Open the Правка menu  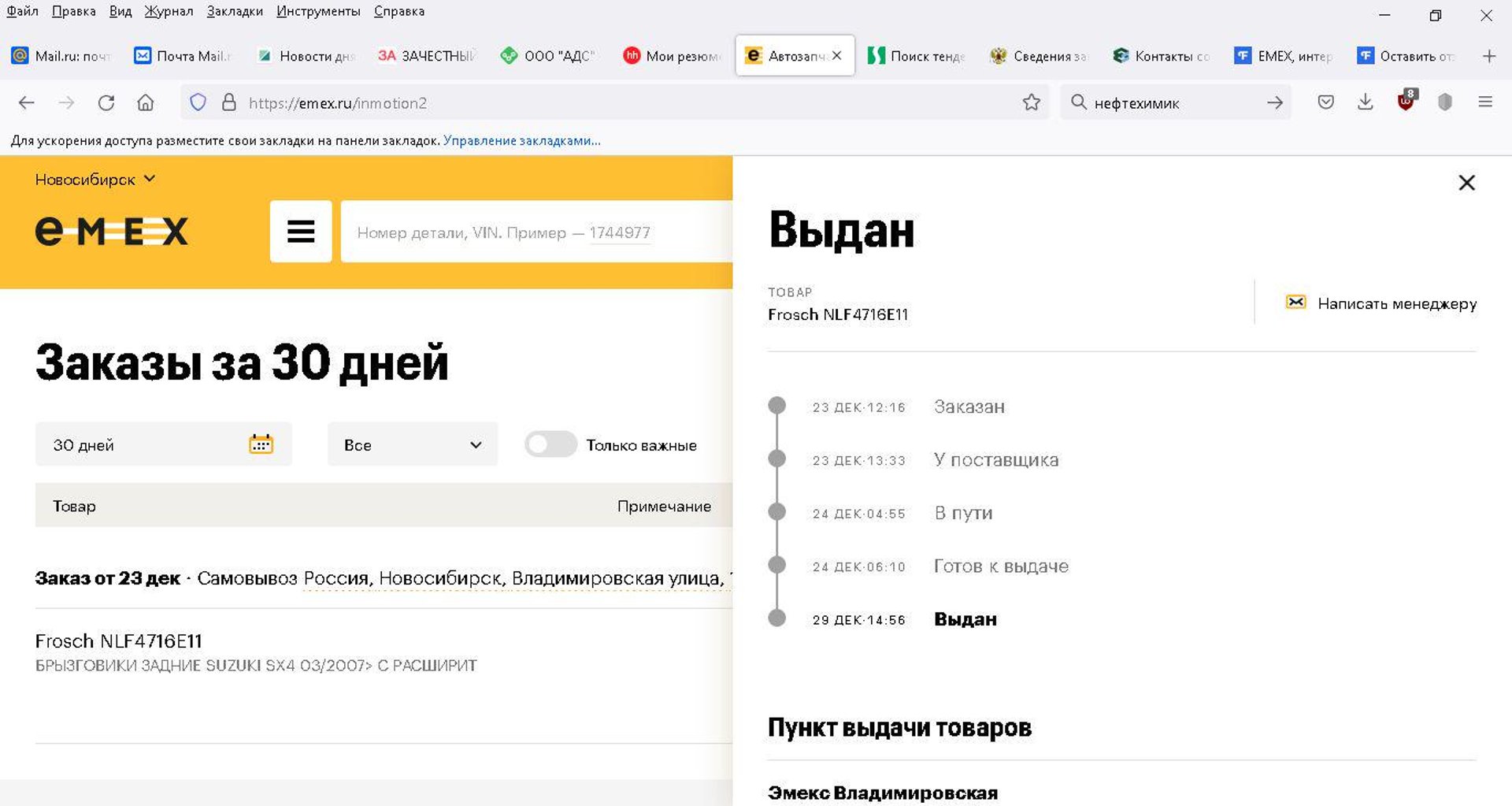coord(74,11)
